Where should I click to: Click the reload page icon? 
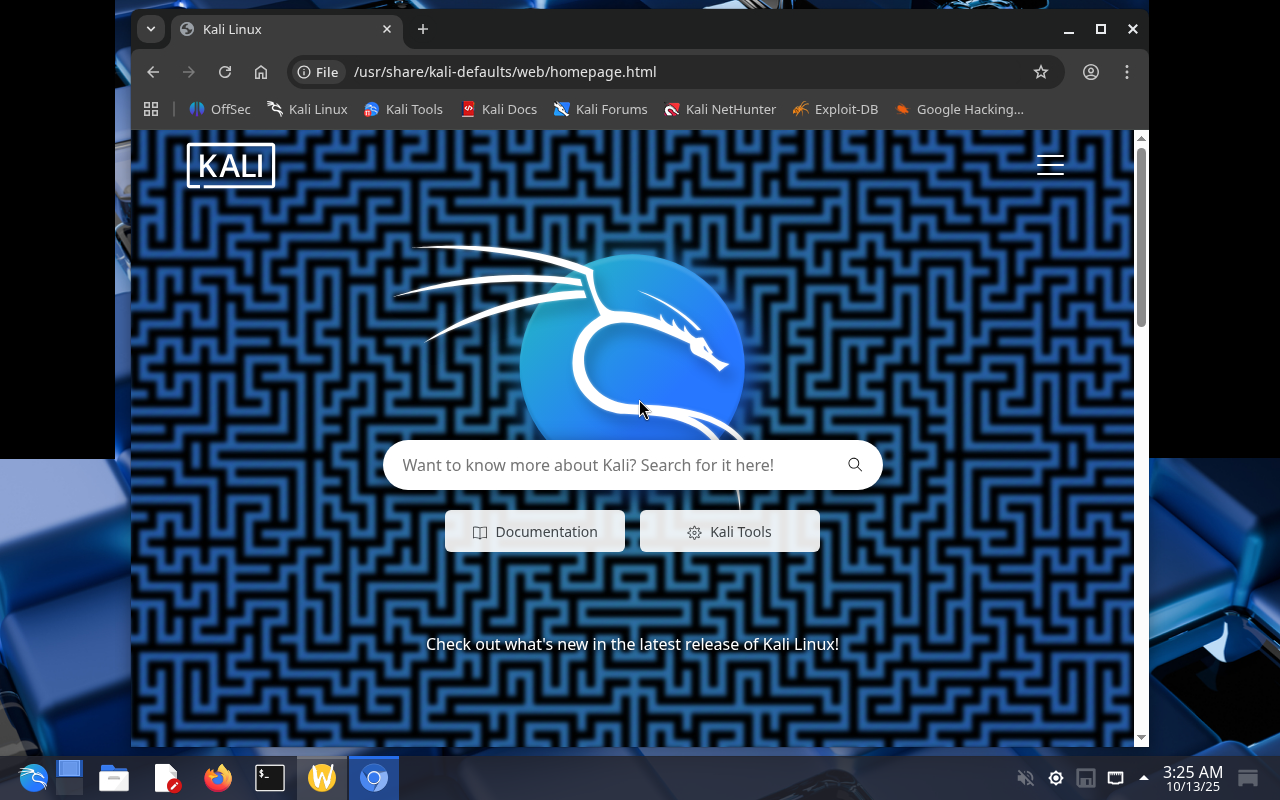(225, 72)
